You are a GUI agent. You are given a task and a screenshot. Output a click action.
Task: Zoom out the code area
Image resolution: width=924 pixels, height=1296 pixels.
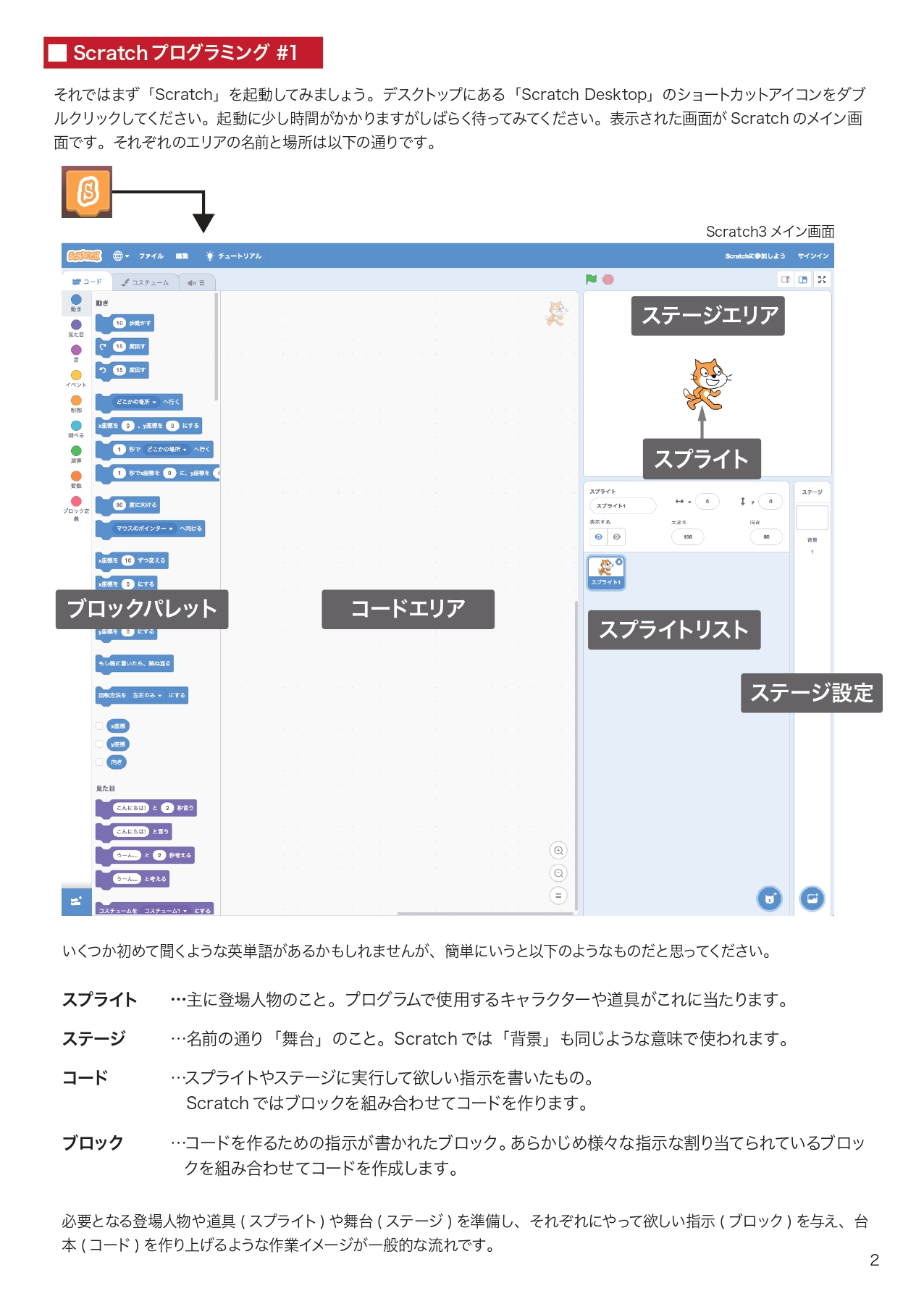[x=558, y=873]
